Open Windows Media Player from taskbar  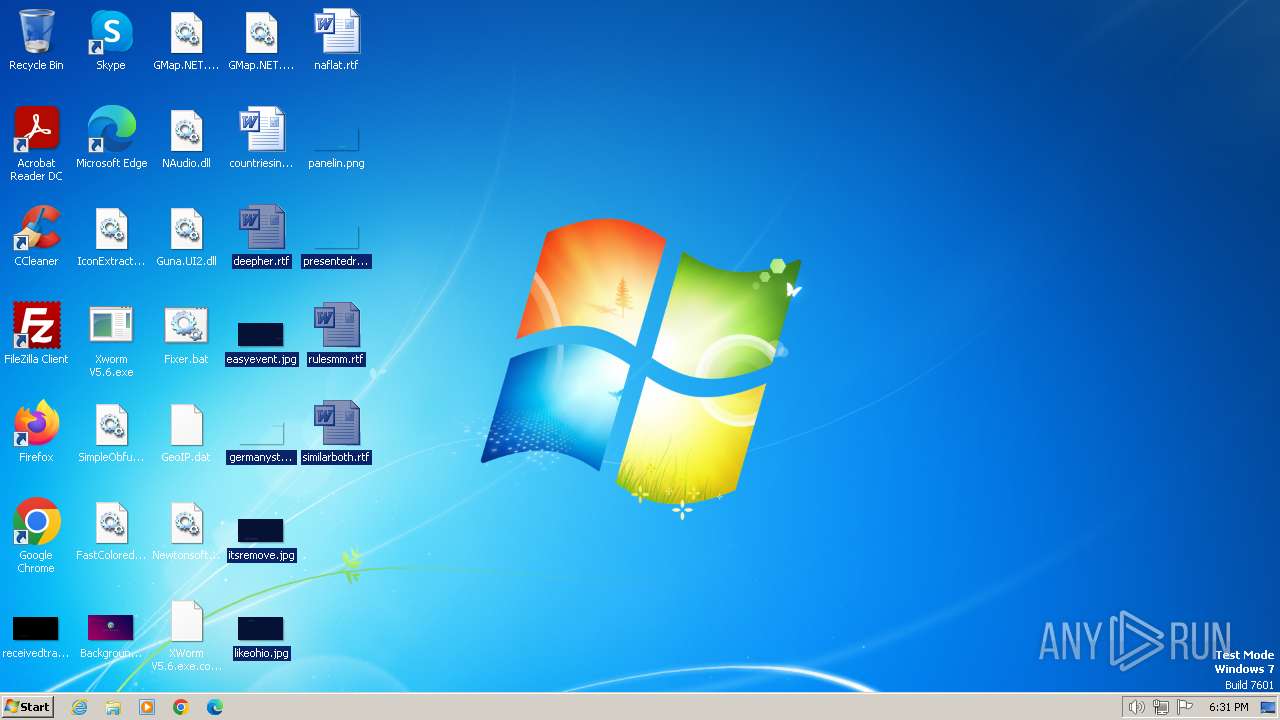tap(147, 707)
